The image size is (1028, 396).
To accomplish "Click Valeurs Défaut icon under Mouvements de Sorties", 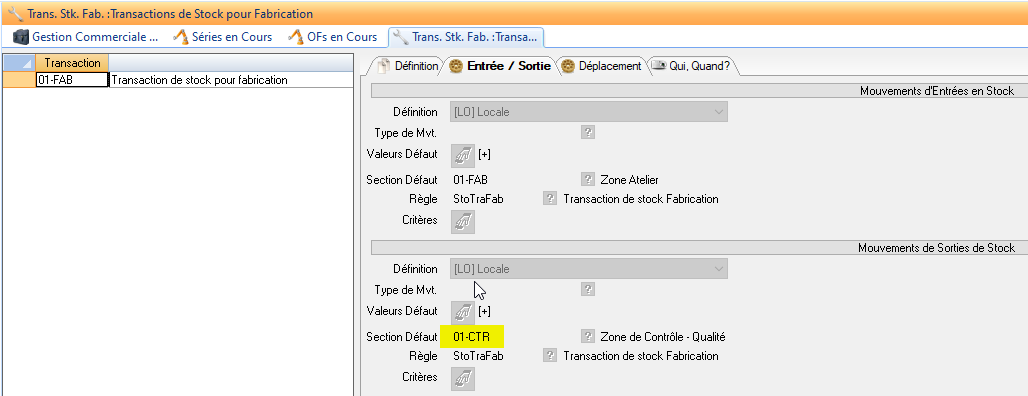I will [463, 312].
